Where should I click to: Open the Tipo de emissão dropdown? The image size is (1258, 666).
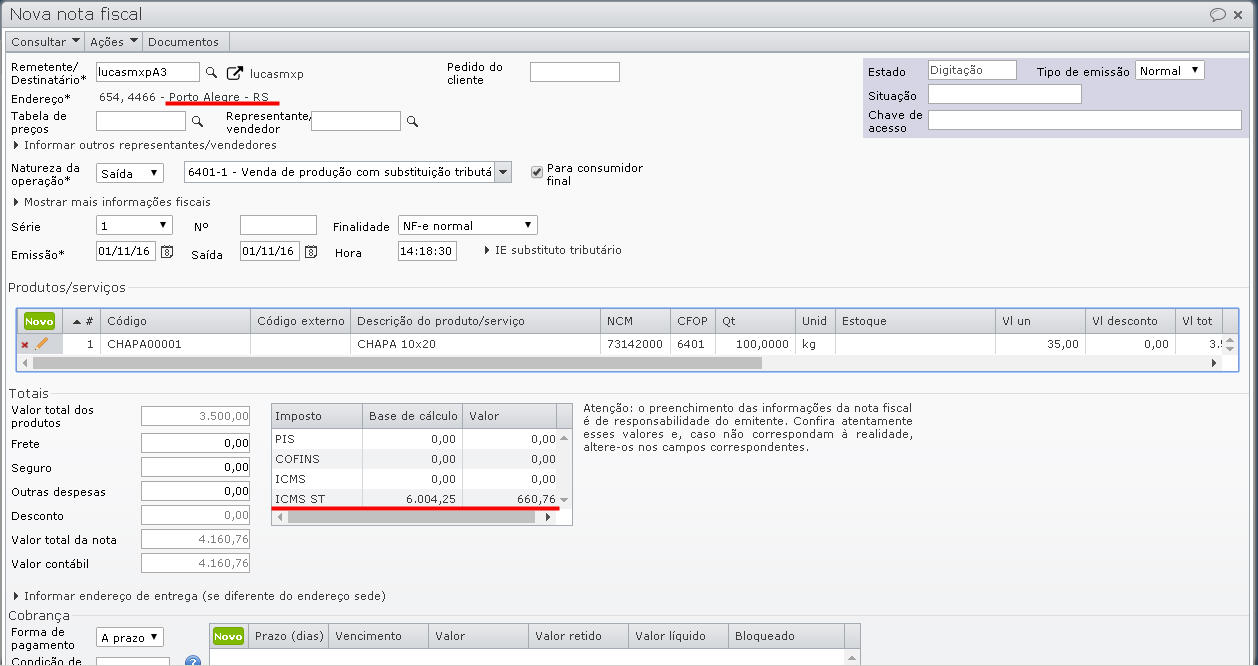point(1169,71)
